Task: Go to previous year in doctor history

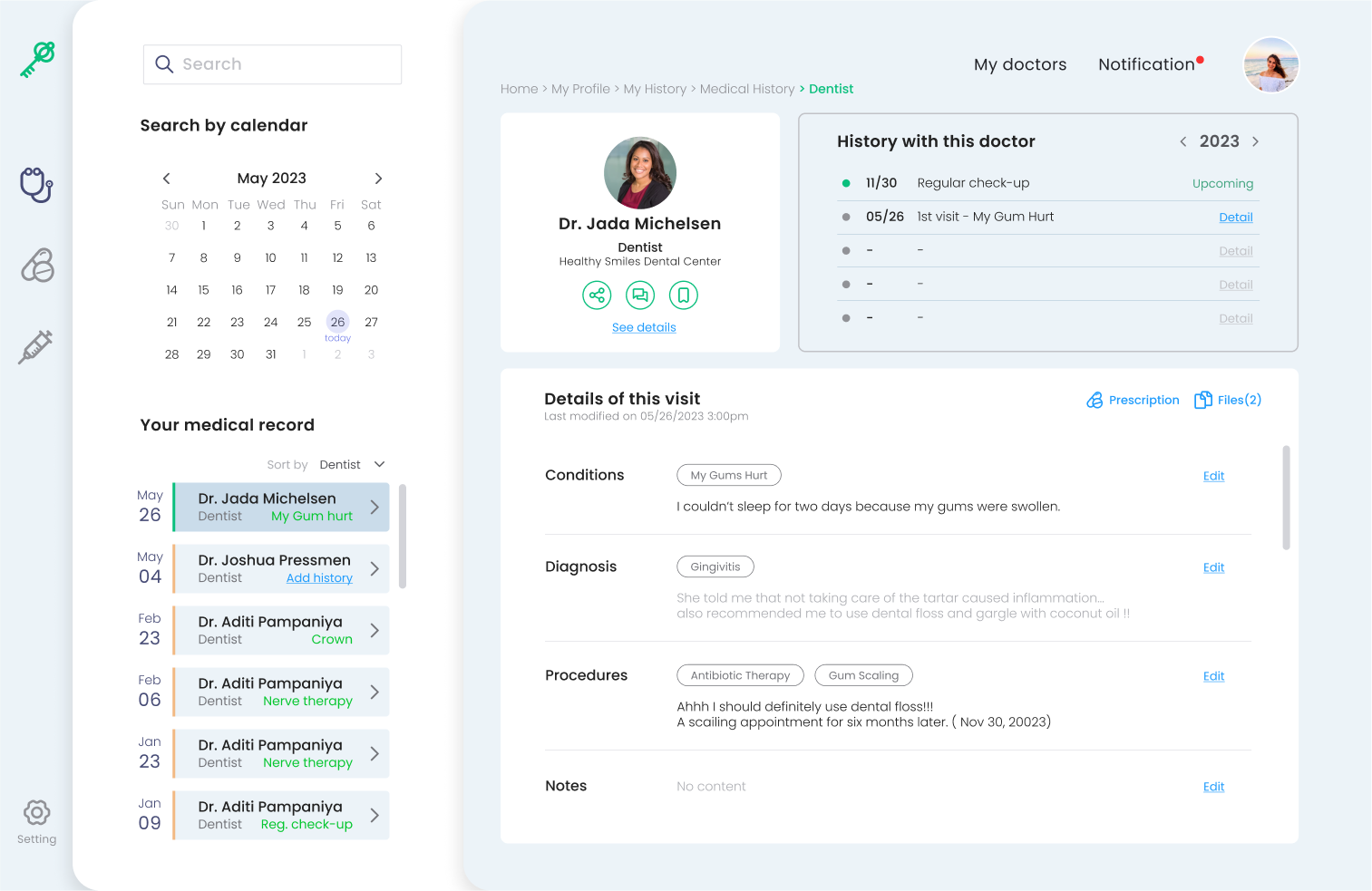Action: pos(1182,141)
